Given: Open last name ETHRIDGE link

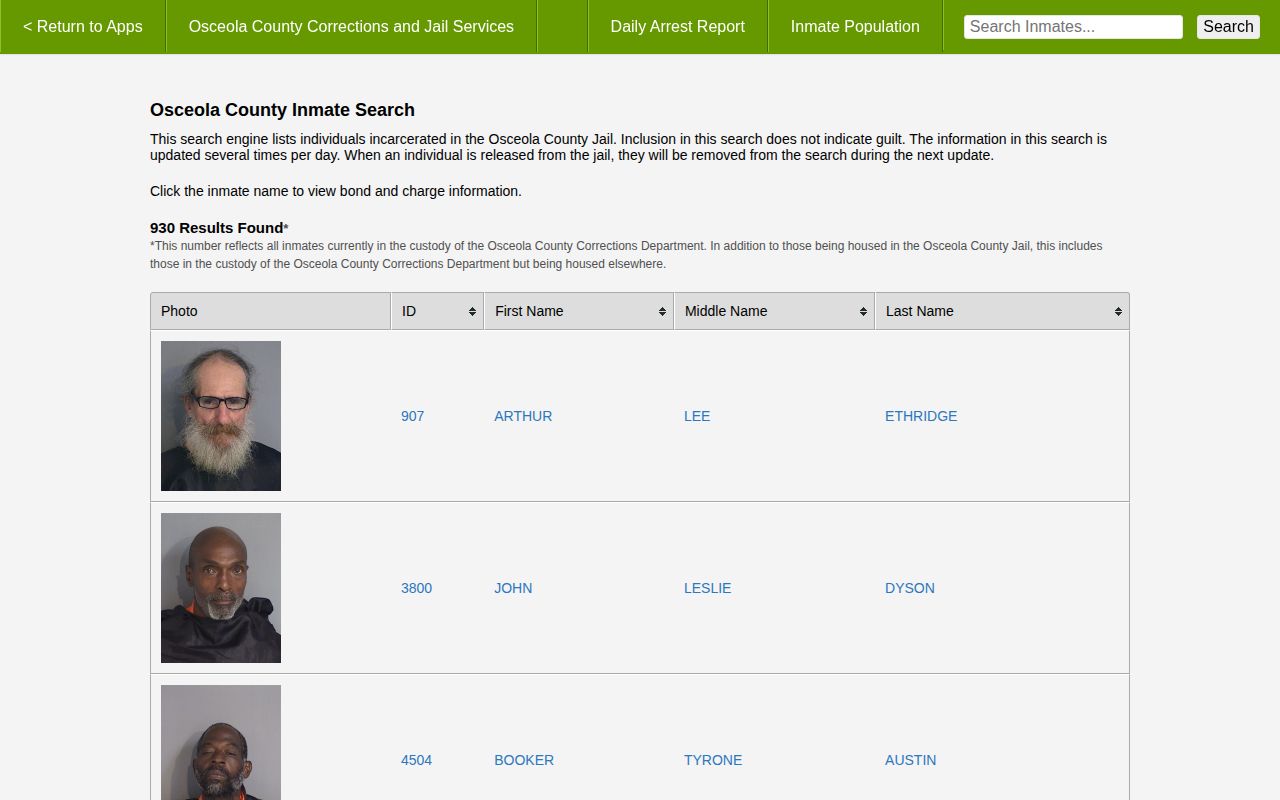Looking at the screenshot, I should [921, 416].
